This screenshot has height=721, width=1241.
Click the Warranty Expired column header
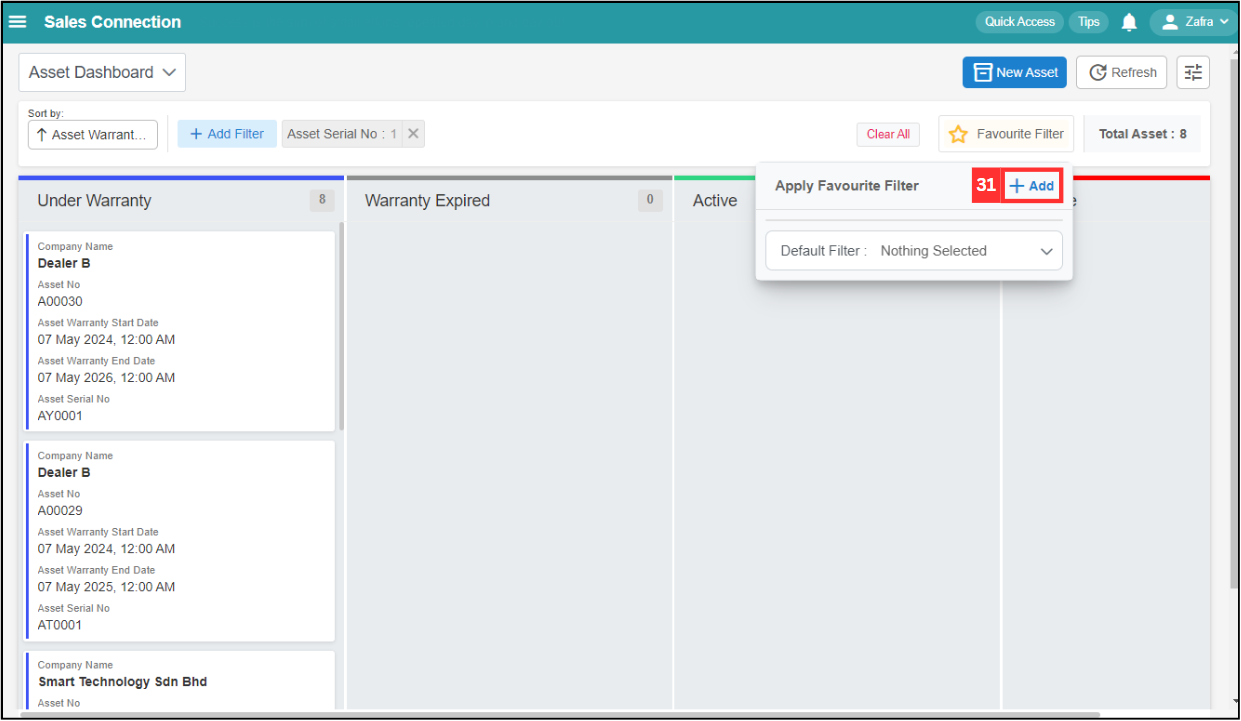point(427,200)
